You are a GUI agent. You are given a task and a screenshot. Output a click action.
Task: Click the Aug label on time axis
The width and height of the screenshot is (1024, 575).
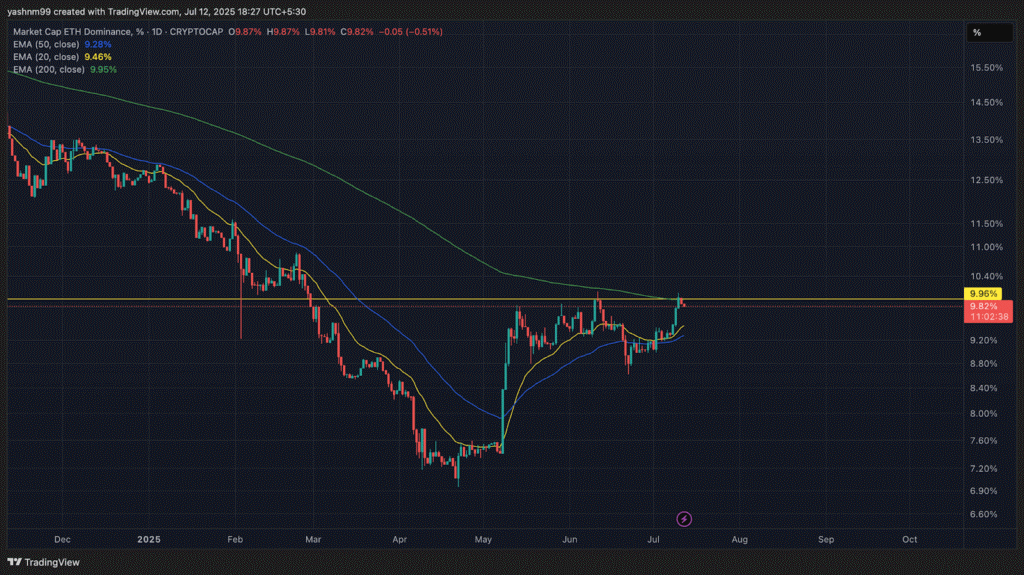(740, 540)
